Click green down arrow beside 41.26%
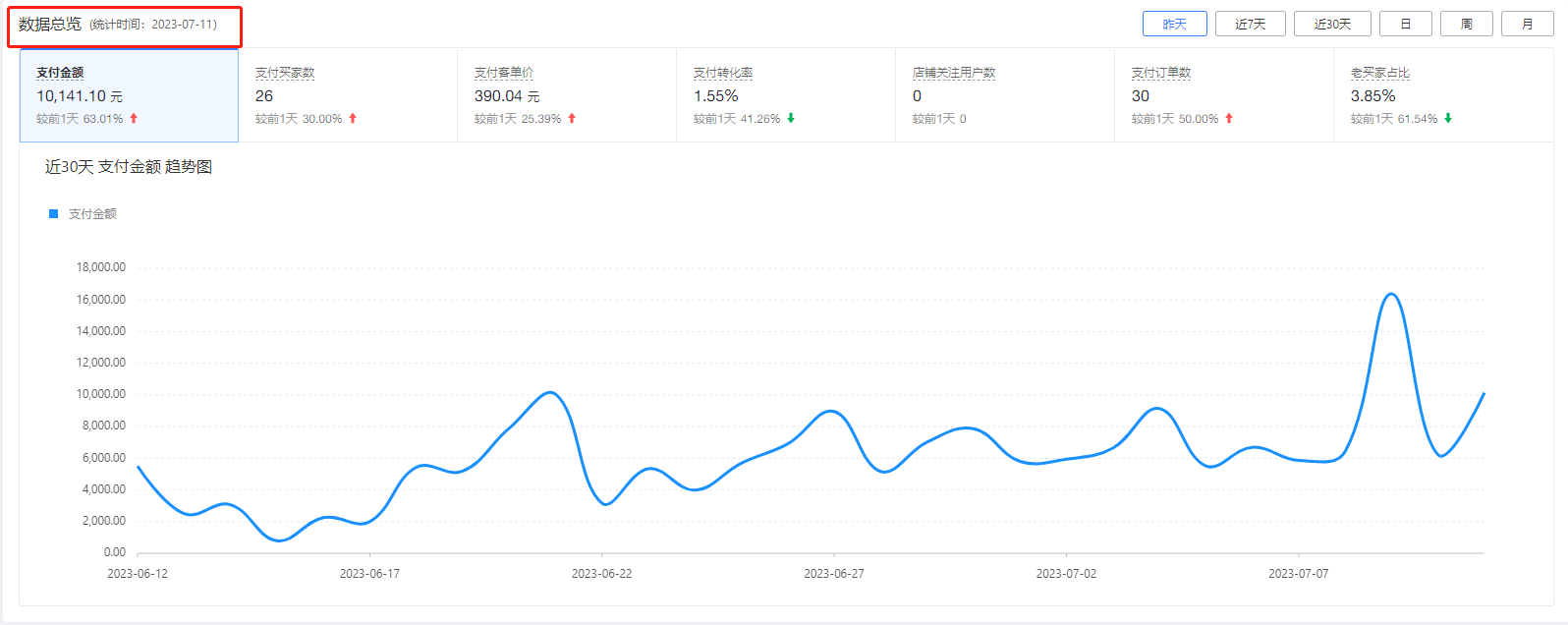Image resolution: width=1568 pixels, height=625 pixels. [x=791, y=119]
